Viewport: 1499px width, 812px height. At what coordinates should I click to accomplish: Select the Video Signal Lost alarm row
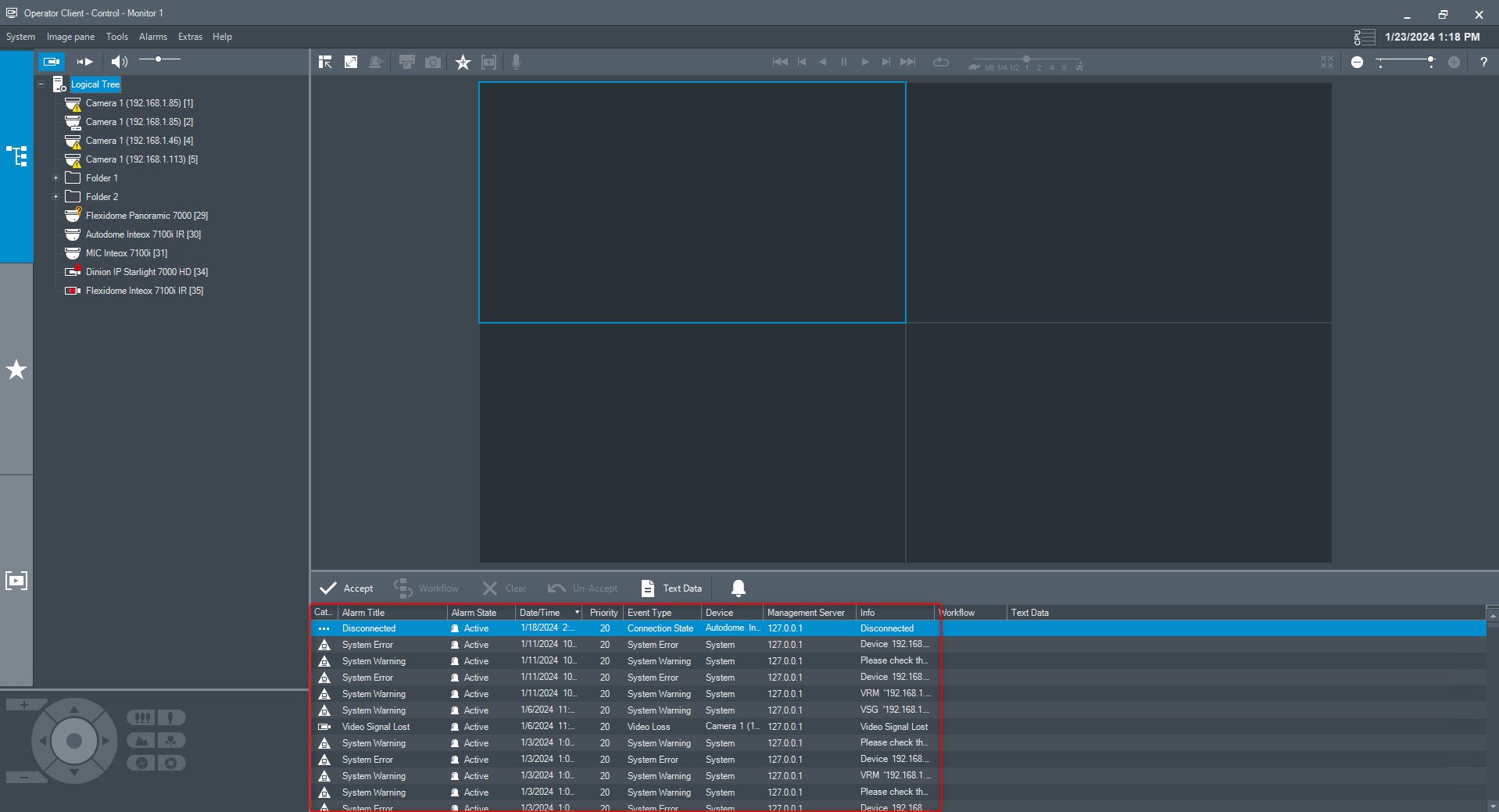pos(375,727)
